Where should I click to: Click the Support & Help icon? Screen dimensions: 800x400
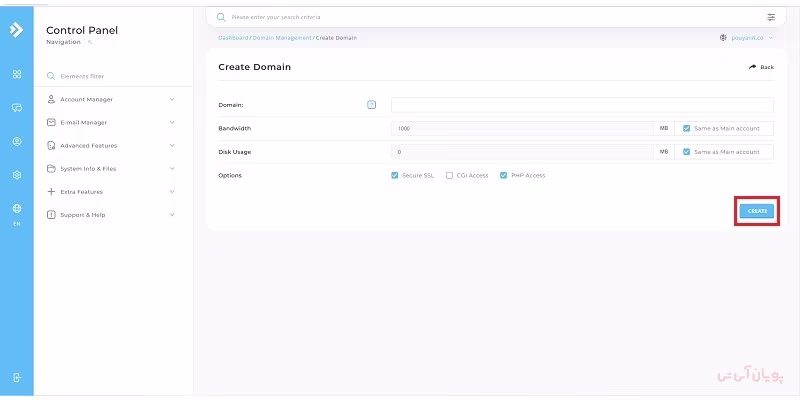tap(51, 215)
